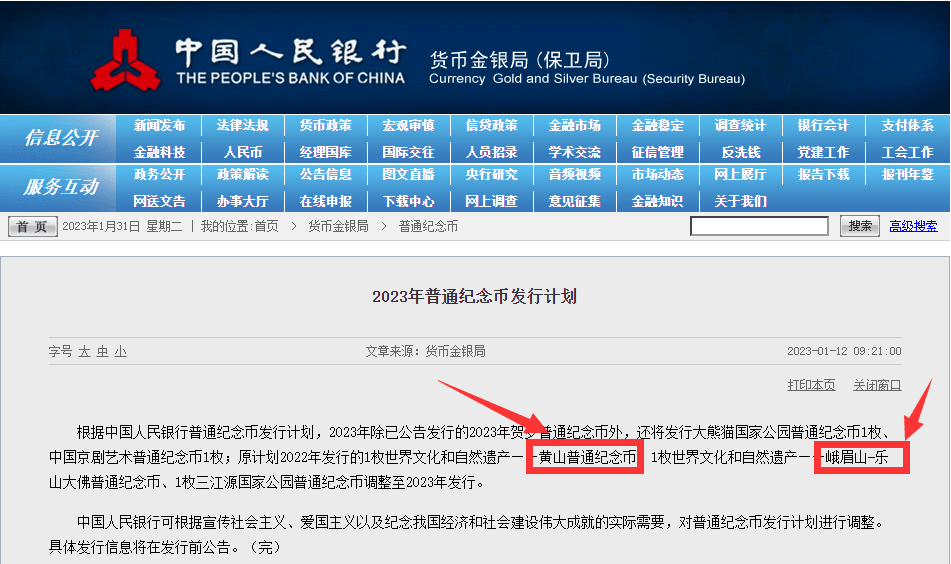View 报刊年鉴 page
The width and height of the screenshot is (951, 564).
coord(907,175)
